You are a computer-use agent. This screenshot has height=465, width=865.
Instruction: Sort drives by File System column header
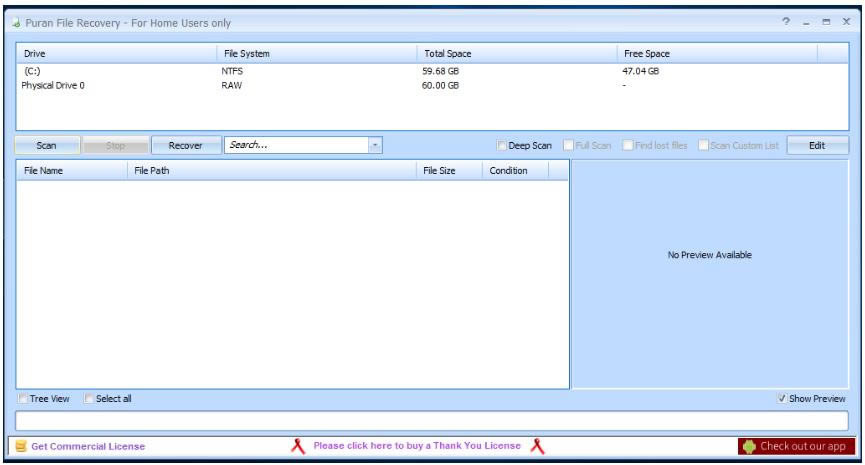317,54
